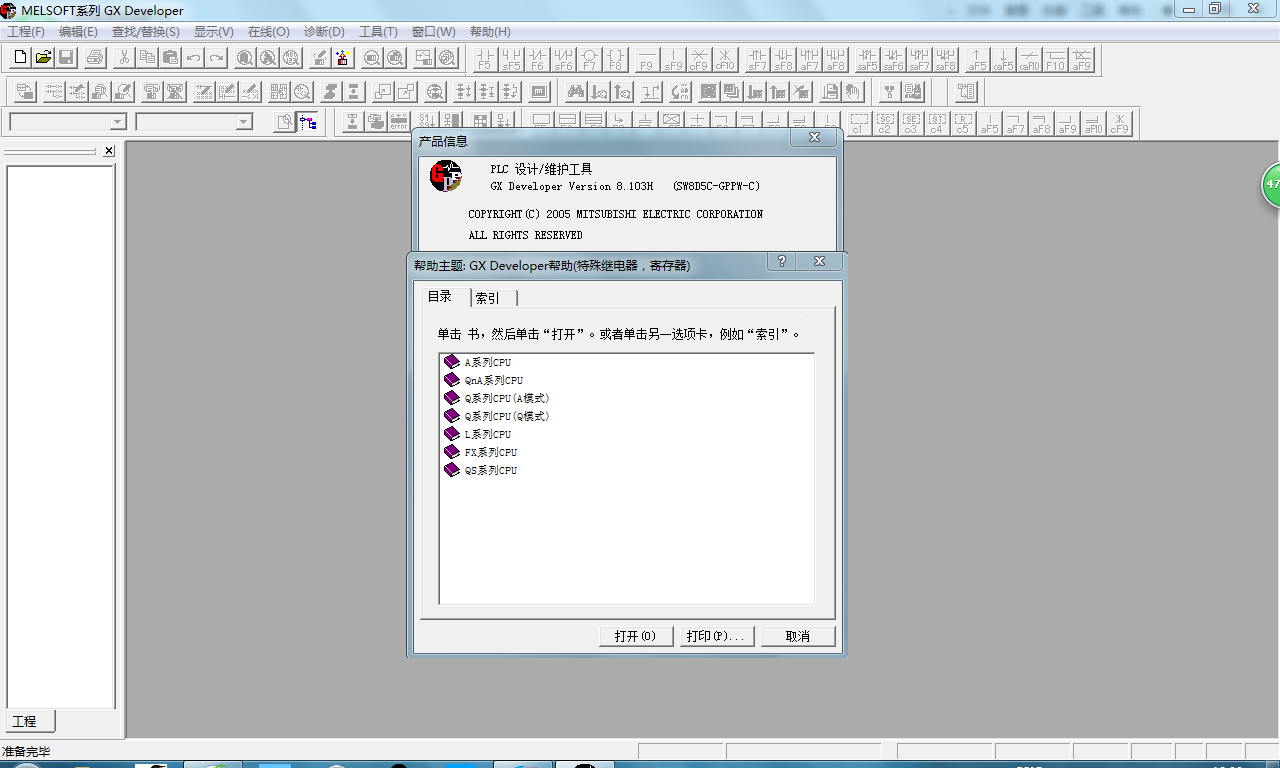Open the 工具(T) menu

pos(378,32)
